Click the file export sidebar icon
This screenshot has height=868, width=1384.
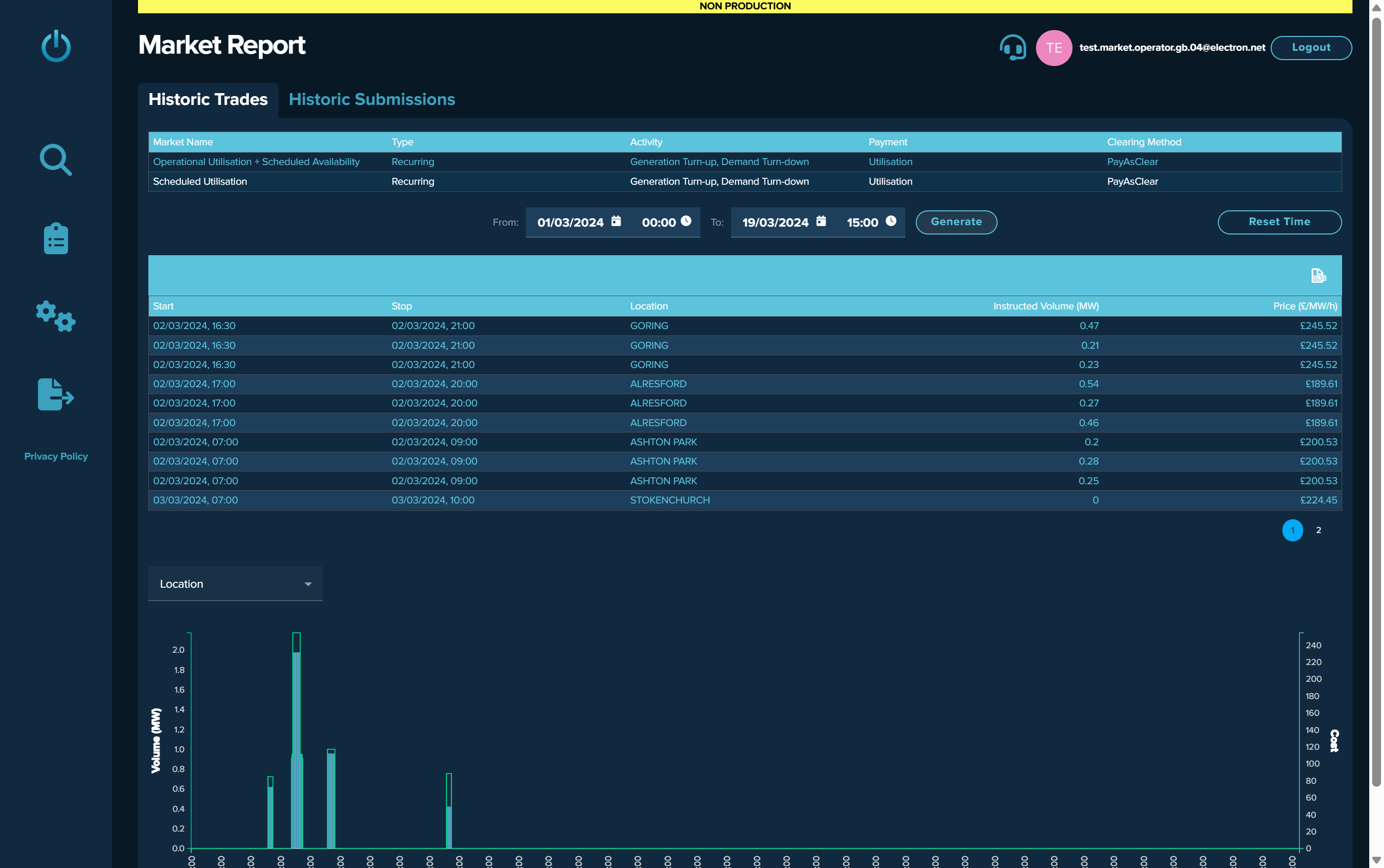coord(56,395)
